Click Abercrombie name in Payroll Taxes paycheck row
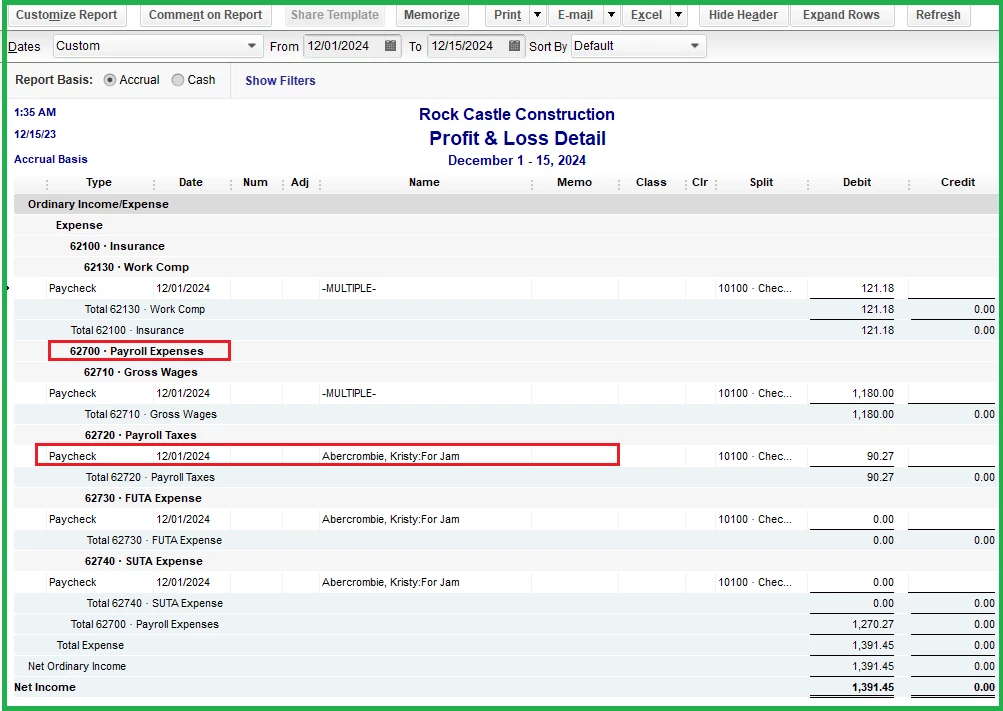Image resolution: width=1003 pixels, height=711 pixels. coord(391,457)
